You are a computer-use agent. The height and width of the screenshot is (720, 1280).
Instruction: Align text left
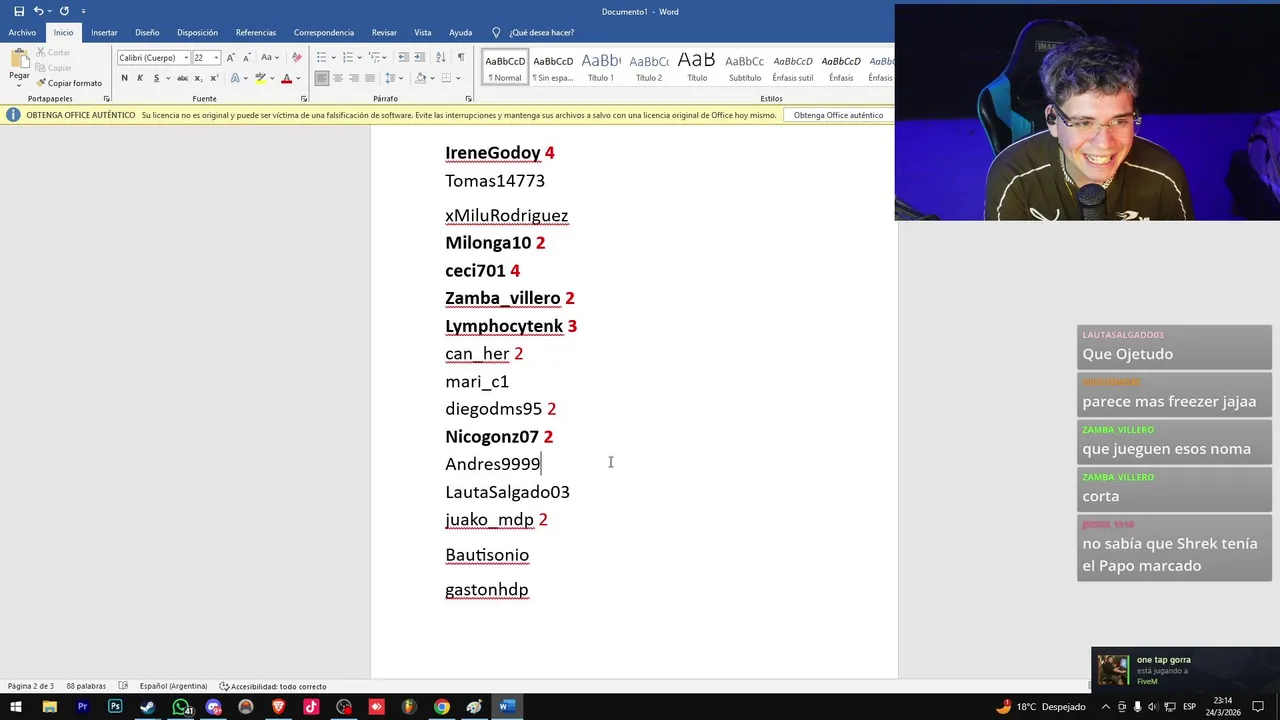click(322, 78)
